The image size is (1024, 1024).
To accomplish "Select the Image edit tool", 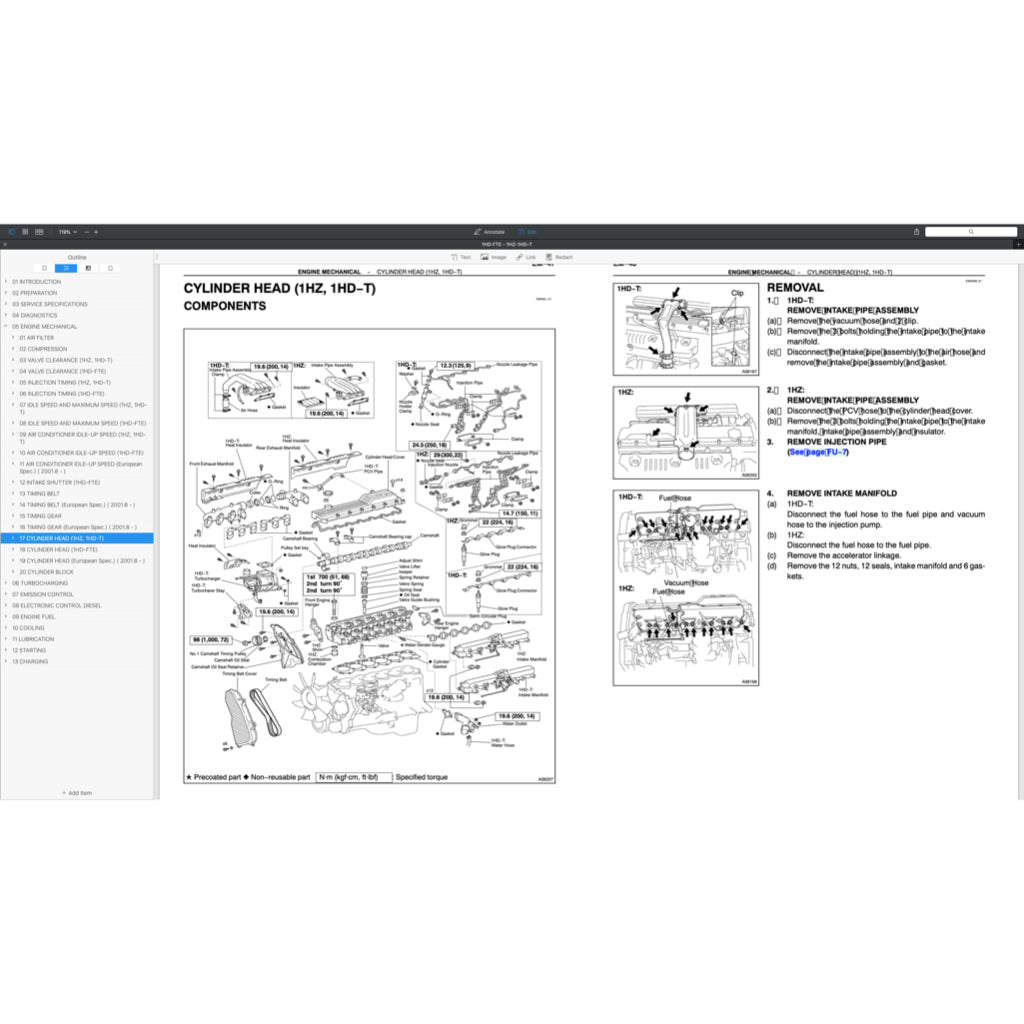I will pyautogui.click(x=493, y=257).
